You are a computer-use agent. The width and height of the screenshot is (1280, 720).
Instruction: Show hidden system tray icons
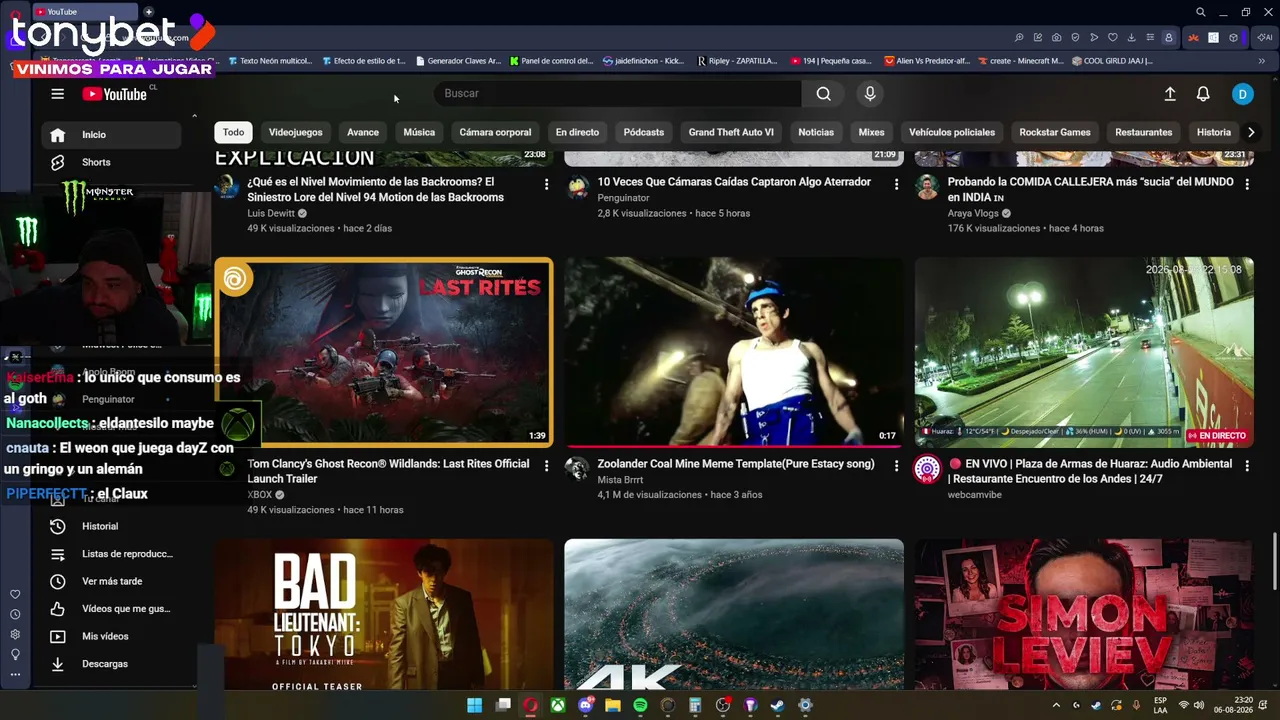pos(1056,705)
